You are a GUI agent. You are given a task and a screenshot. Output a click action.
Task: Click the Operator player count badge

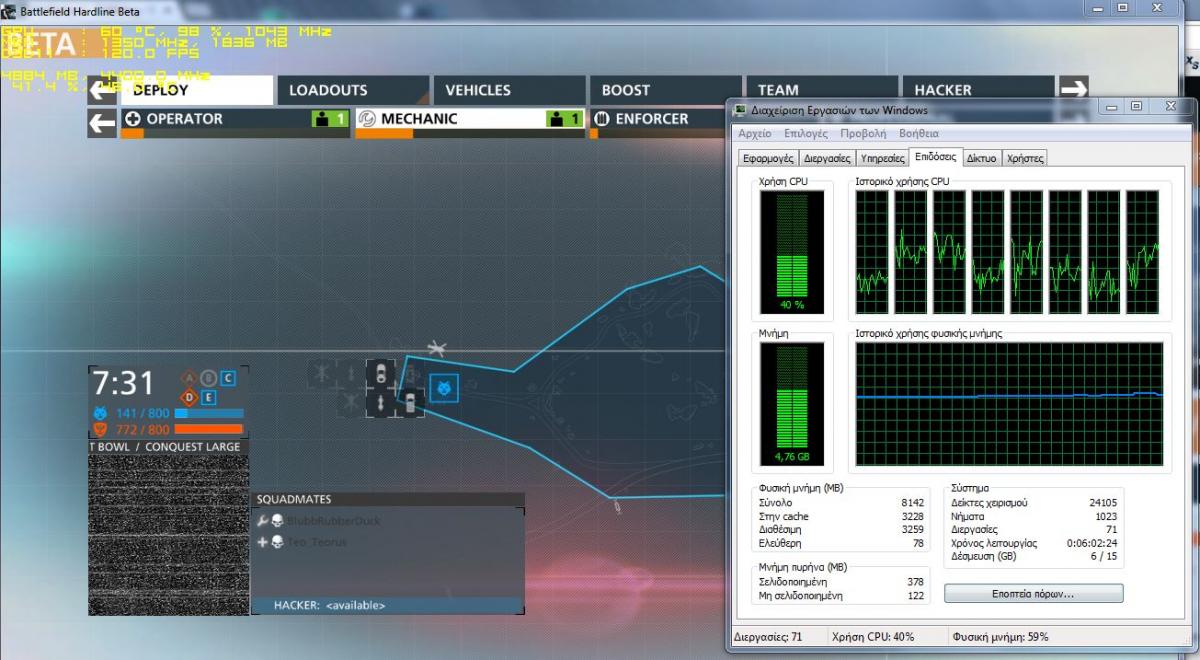coord(330,119)
